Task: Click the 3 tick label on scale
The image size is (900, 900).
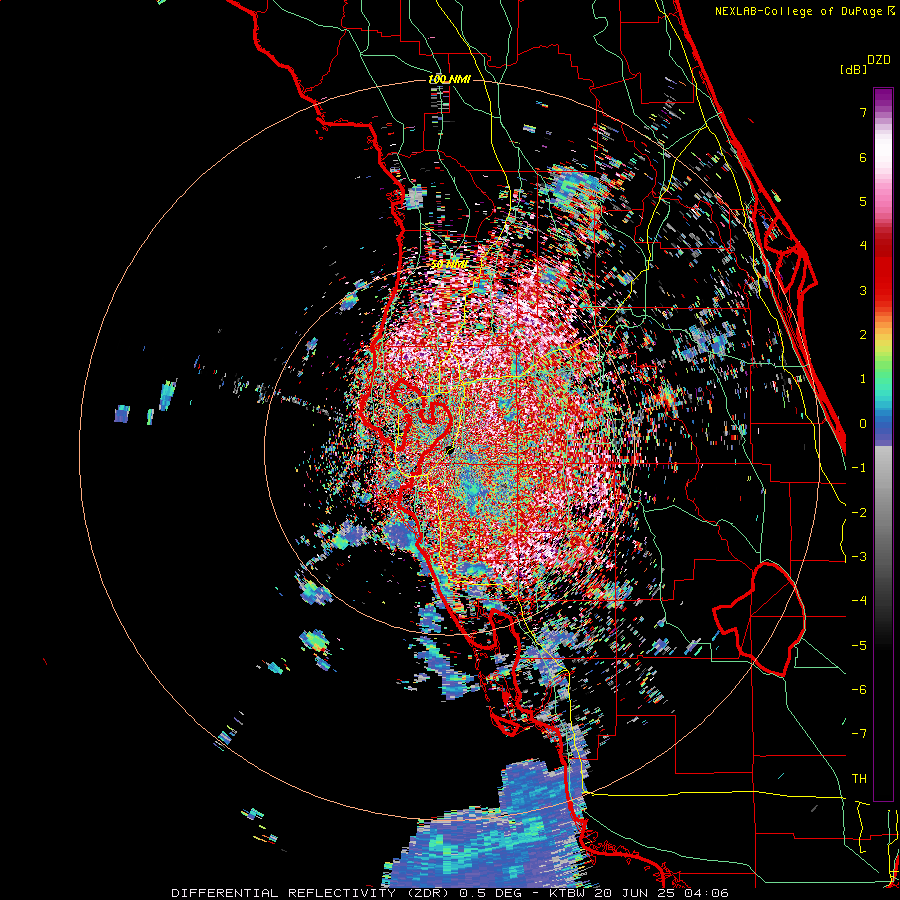Action: point(863,290)
